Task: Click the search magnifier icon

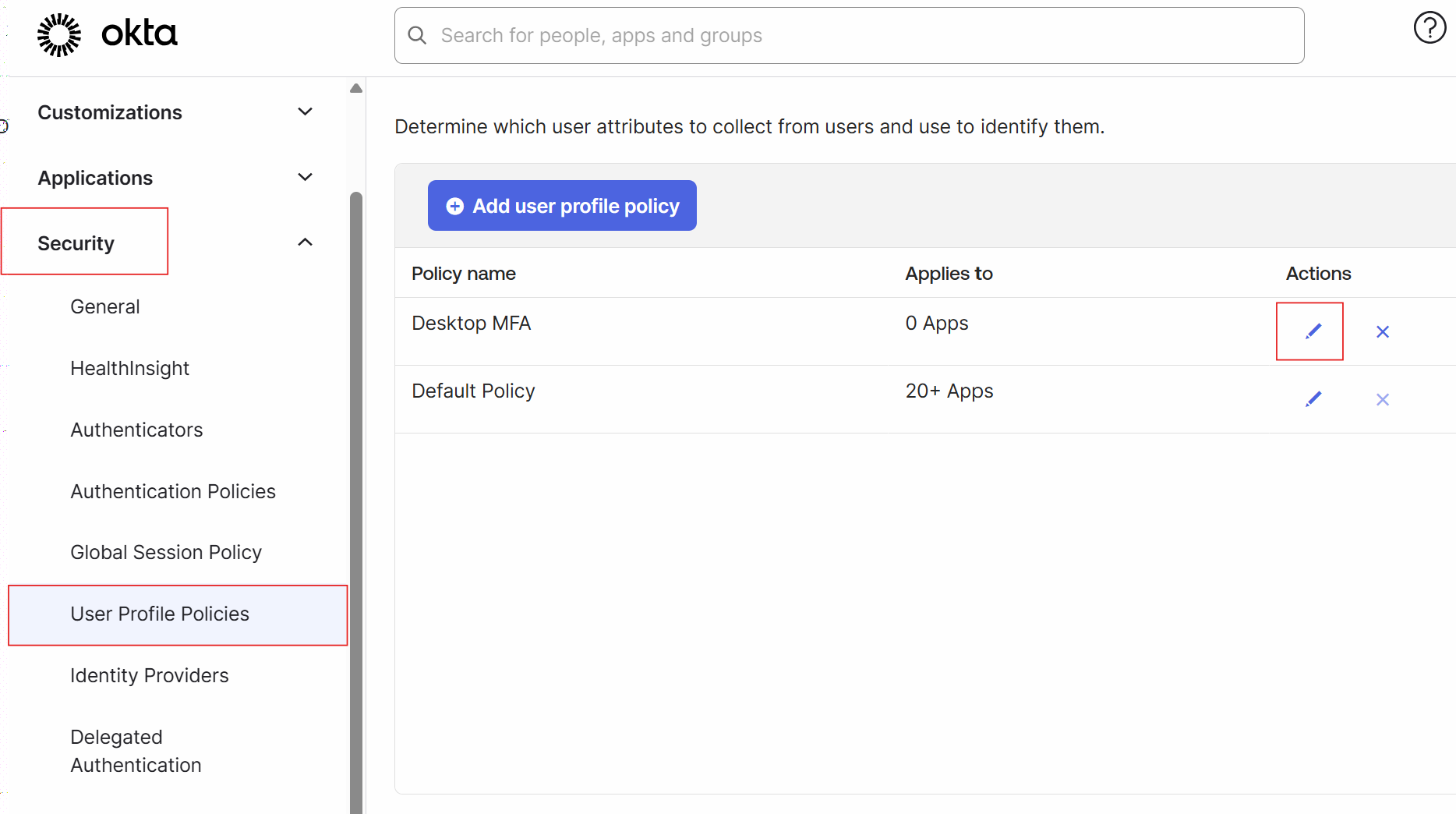Action: tap(416, 35)
